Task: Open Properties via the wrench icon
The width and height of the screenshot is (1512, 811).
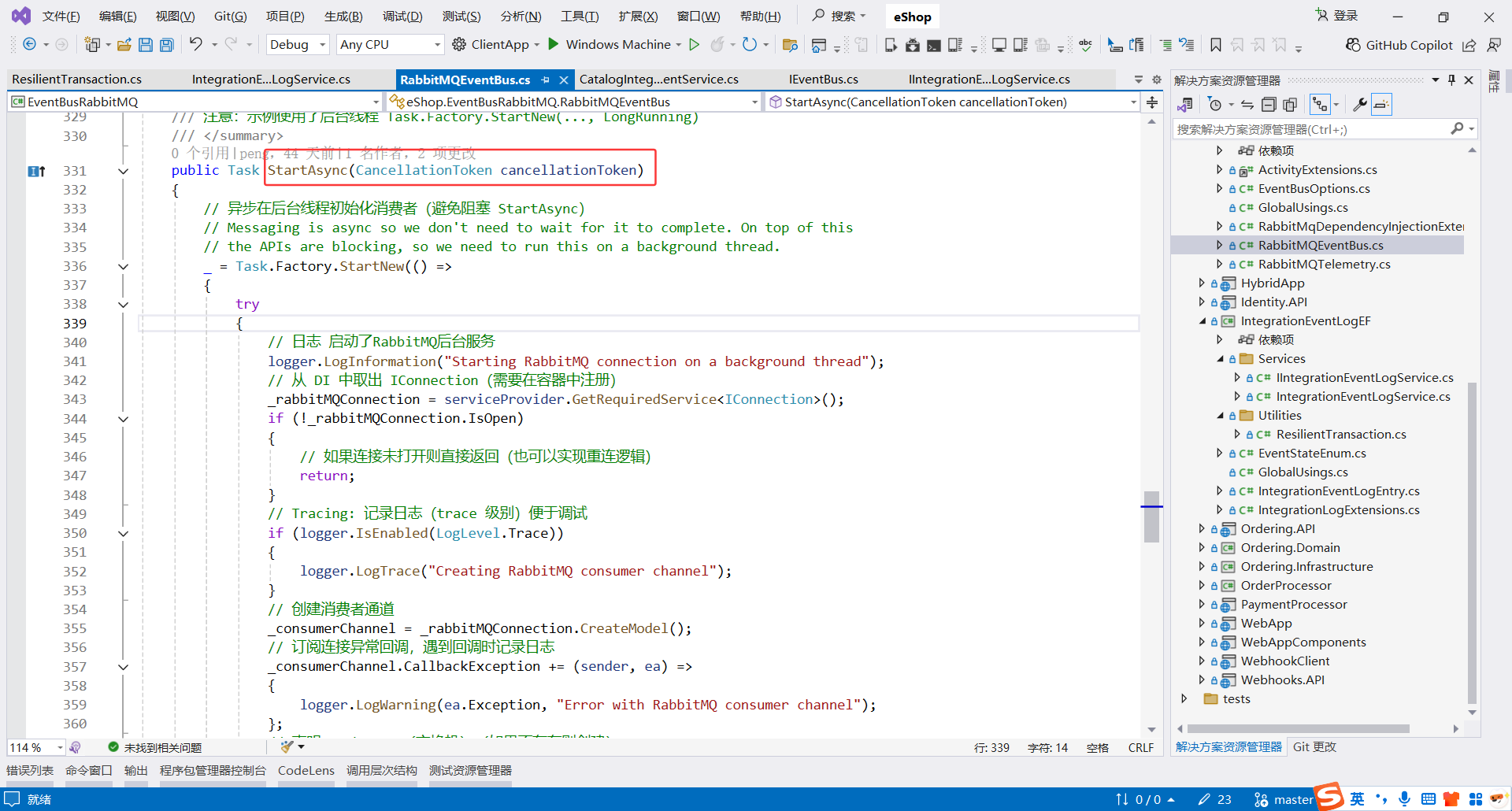Action: [1360, 104]
